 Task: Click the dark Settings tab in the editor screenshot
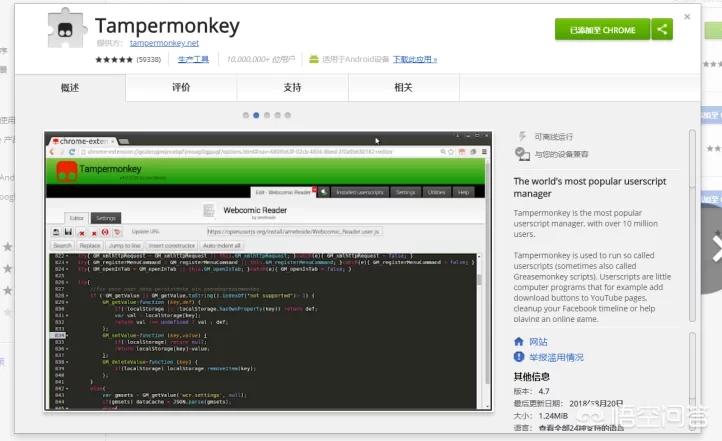pos(106,218)
